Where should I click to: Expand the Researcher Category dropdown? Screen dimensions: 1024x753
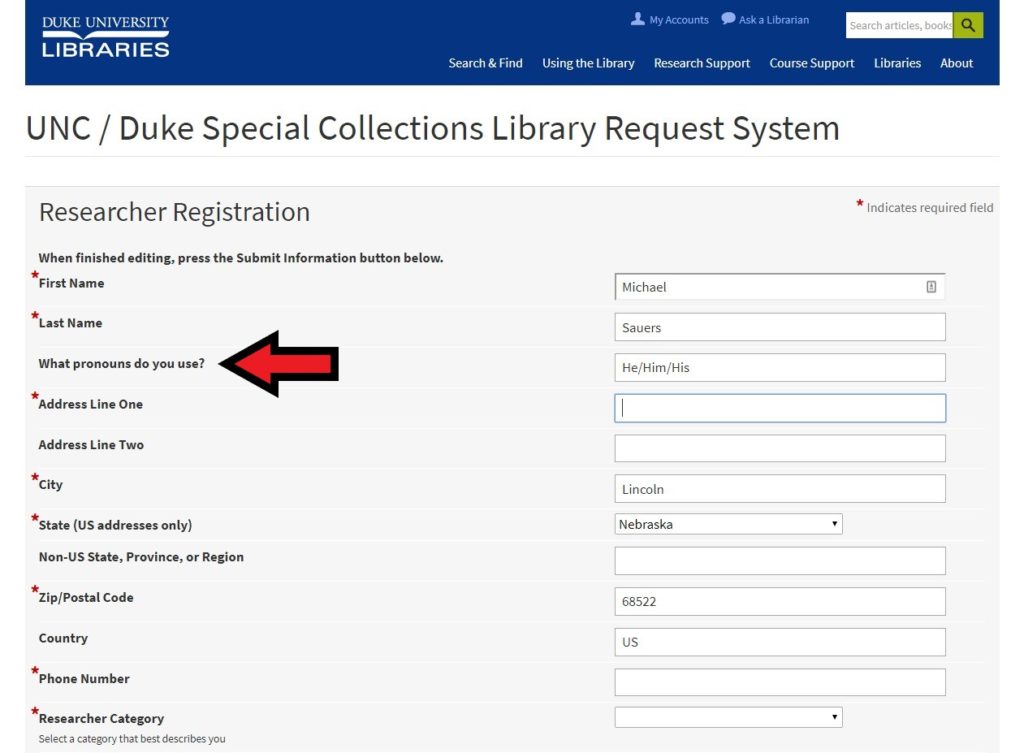tap(728, 717)
